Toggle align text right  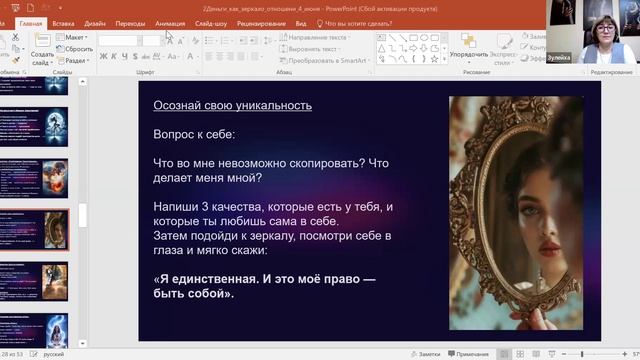click(230, 56)
